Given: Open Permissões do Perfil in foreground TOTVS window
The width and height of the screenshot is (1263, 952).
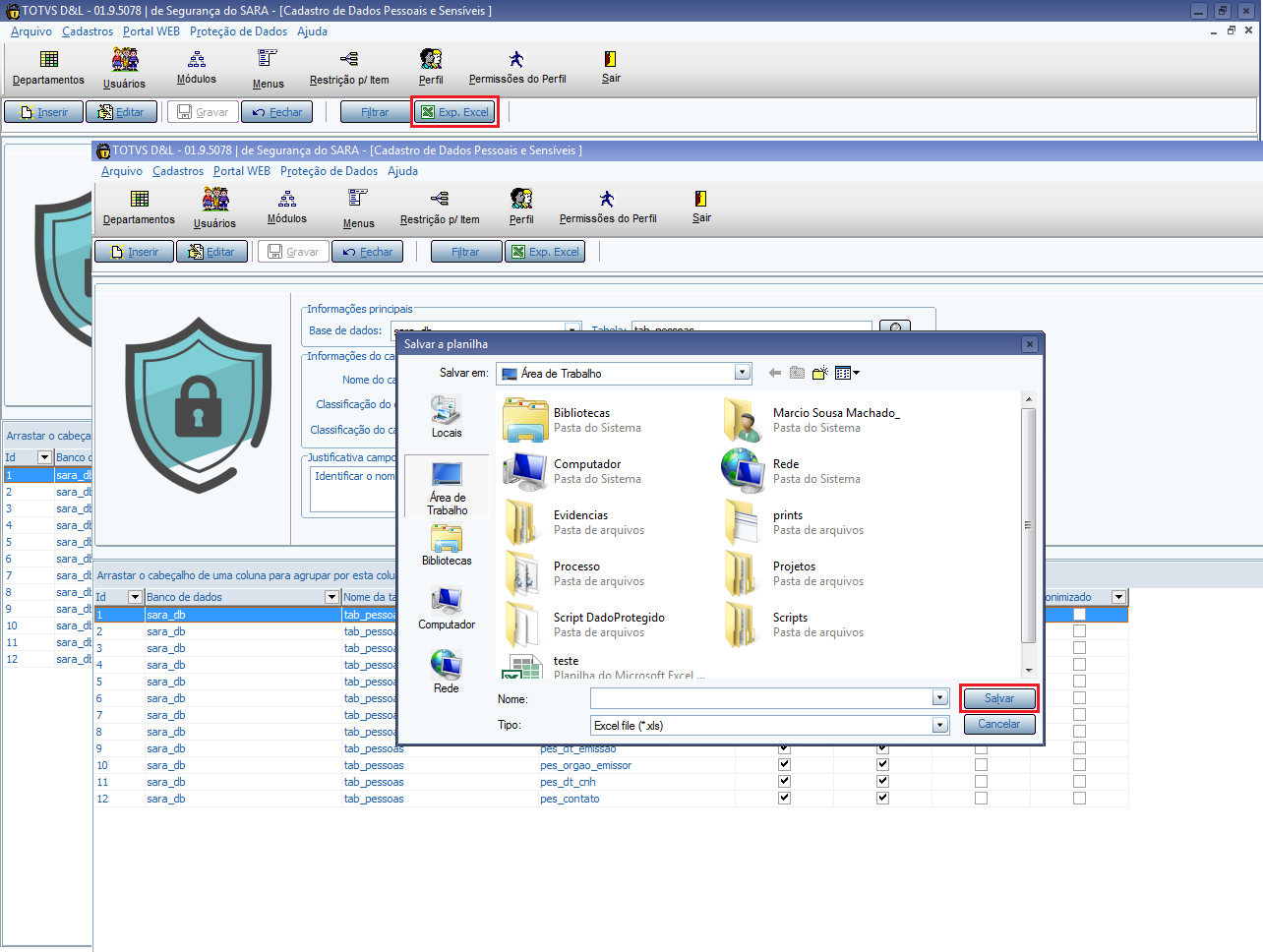Looking at the screenshot, I should (x=608, y=207).
